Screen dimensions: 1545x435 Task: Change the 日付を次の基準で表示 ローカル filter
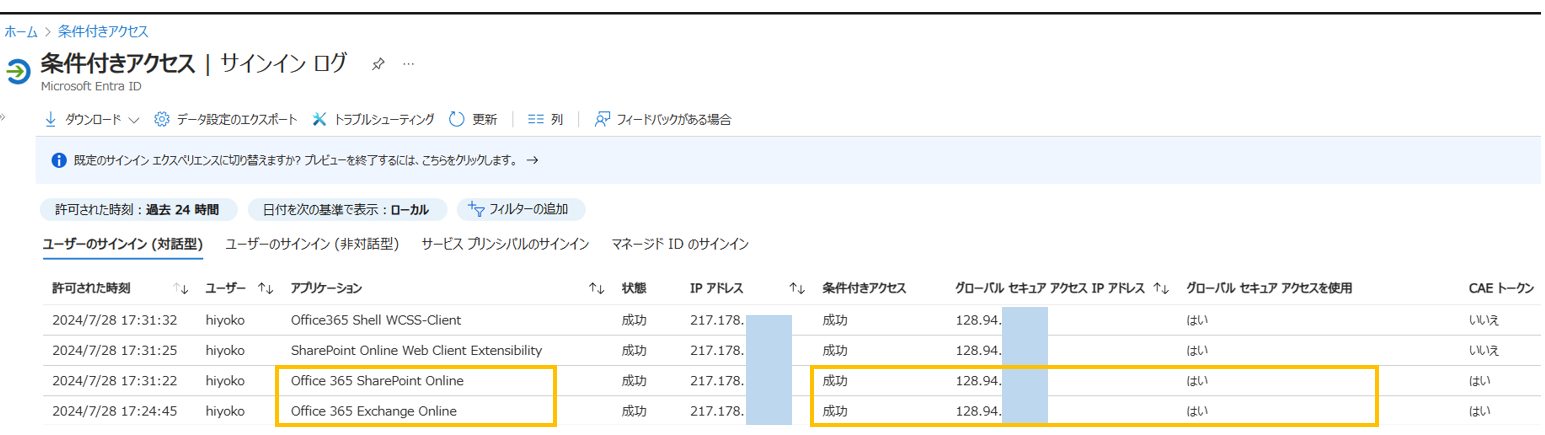(x=346, y=210)
